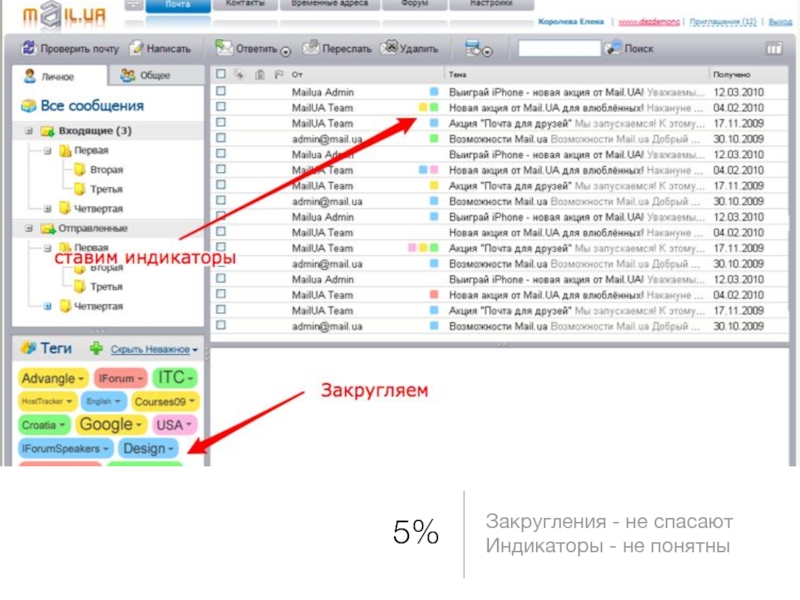
Task: Click the Search magnifier icon
Action: [613, 48]
